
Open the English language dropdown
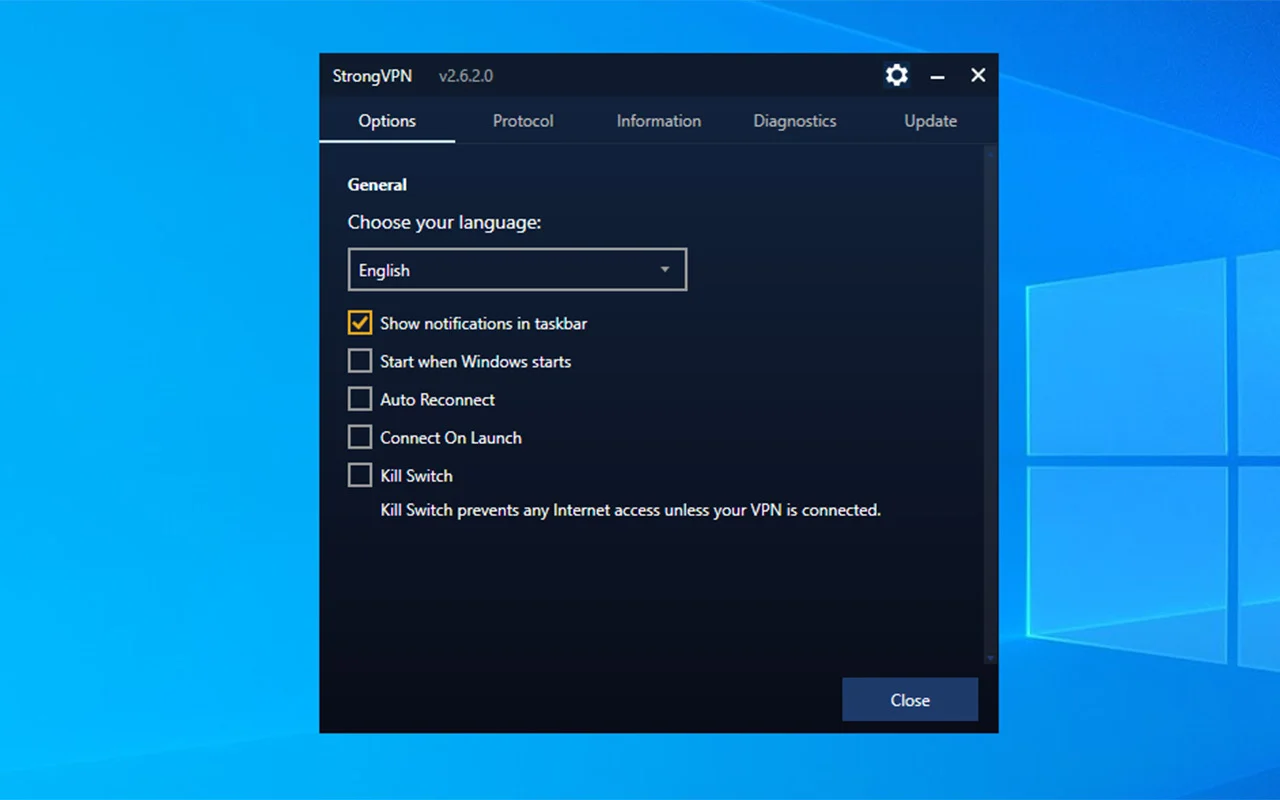point(517,270)
